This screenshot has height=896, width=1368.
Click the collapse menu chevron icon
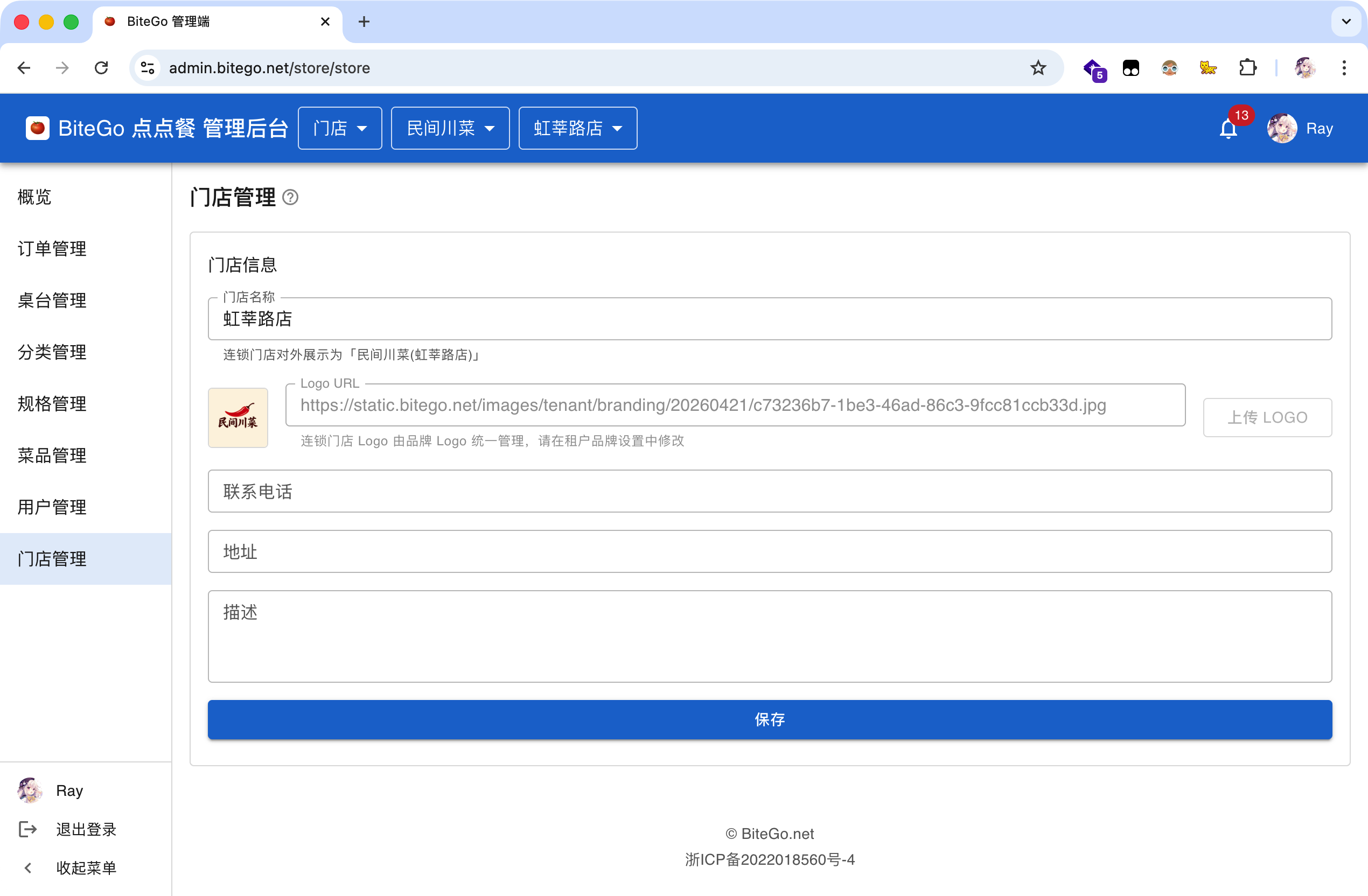click(x=27, y=867)
